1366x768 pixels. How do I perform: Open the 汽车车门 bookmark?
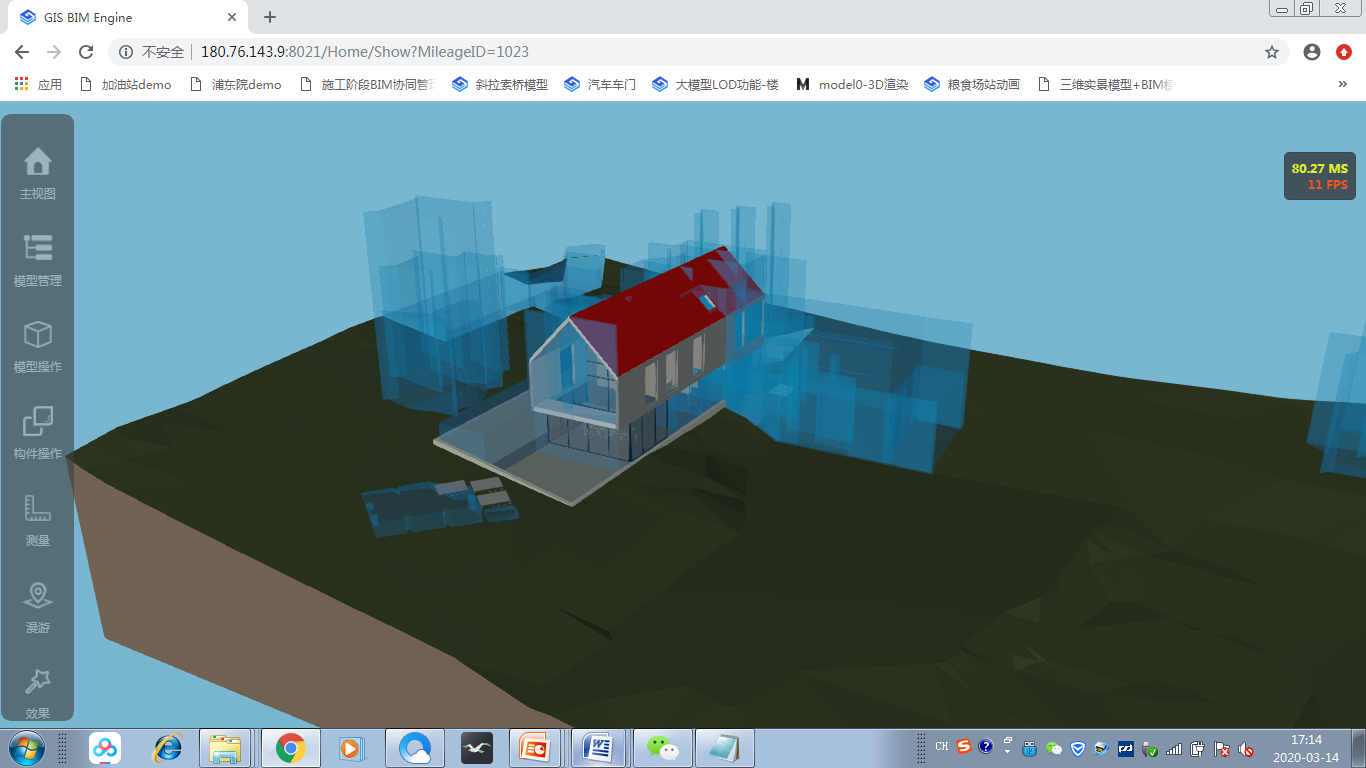[x=599, y=85]
